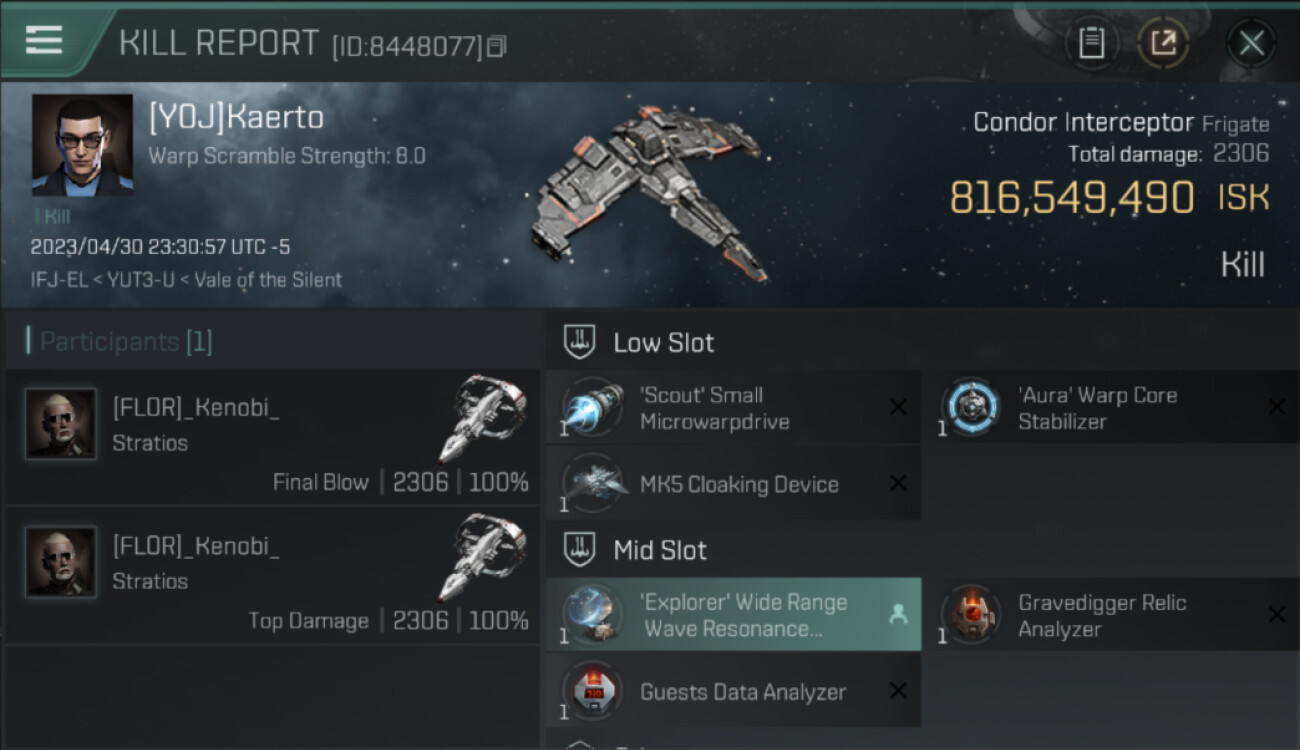The height and width of the screenshot is (750, 1300).
Task: Click the Final Blow Stratios ship icon
Action: click(x=482, y=419)
